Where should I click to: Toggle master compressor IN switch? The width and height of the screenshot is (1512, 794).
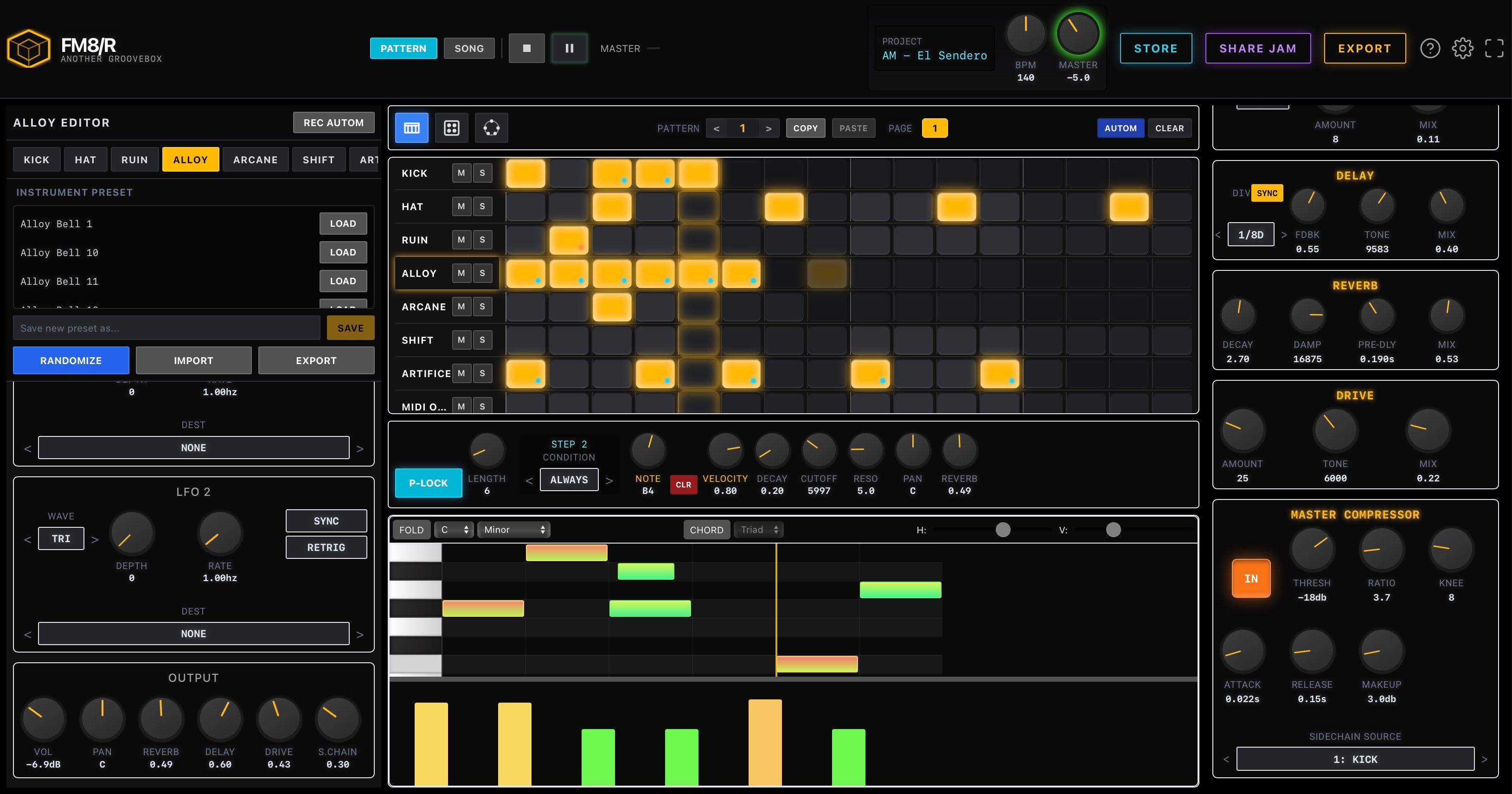pos(1251,579)
